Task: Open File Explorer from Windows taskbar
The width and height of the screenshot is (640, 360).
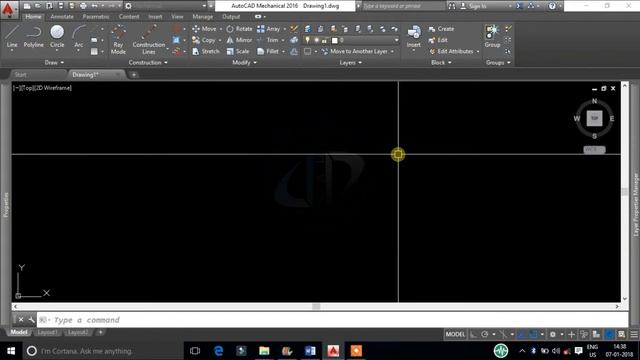Action: [x=264, y=351]
